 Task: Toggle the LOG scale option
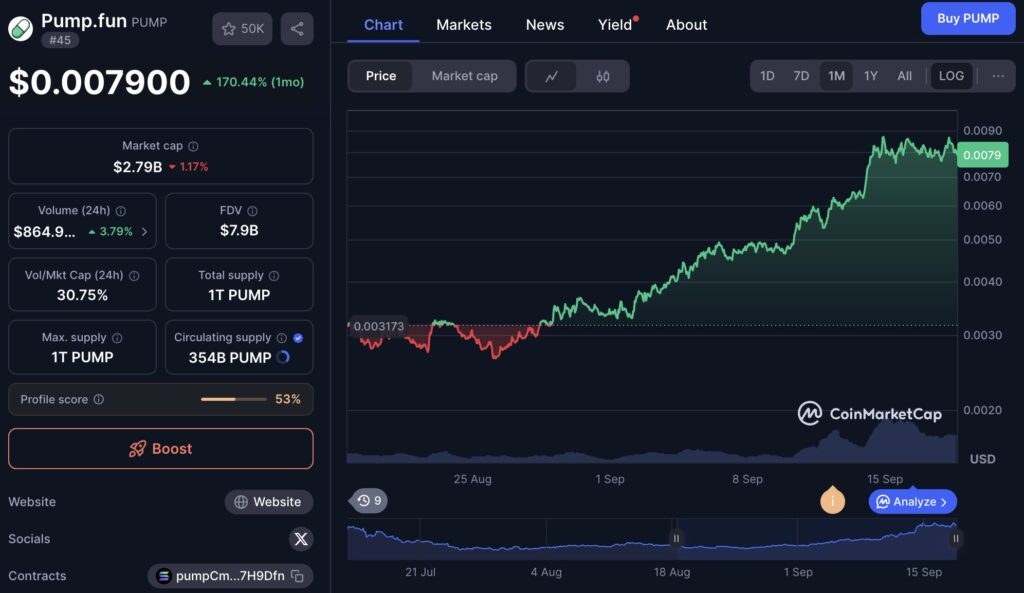pyautogui.click(x=951, y=76)
